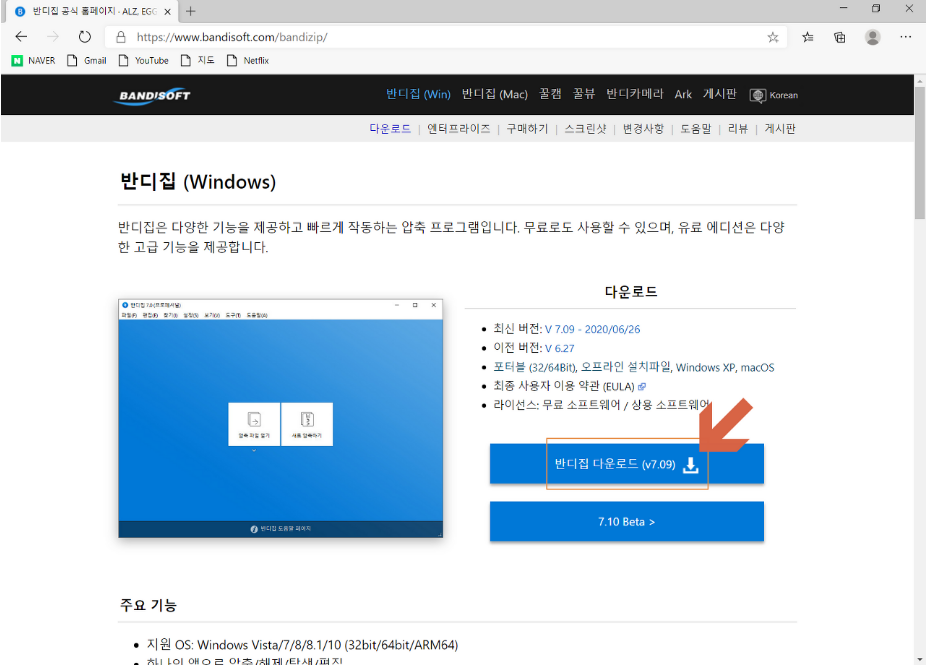Open a new tab with plus icon
The width and height of the screenshot is (926, 665).
190,11
